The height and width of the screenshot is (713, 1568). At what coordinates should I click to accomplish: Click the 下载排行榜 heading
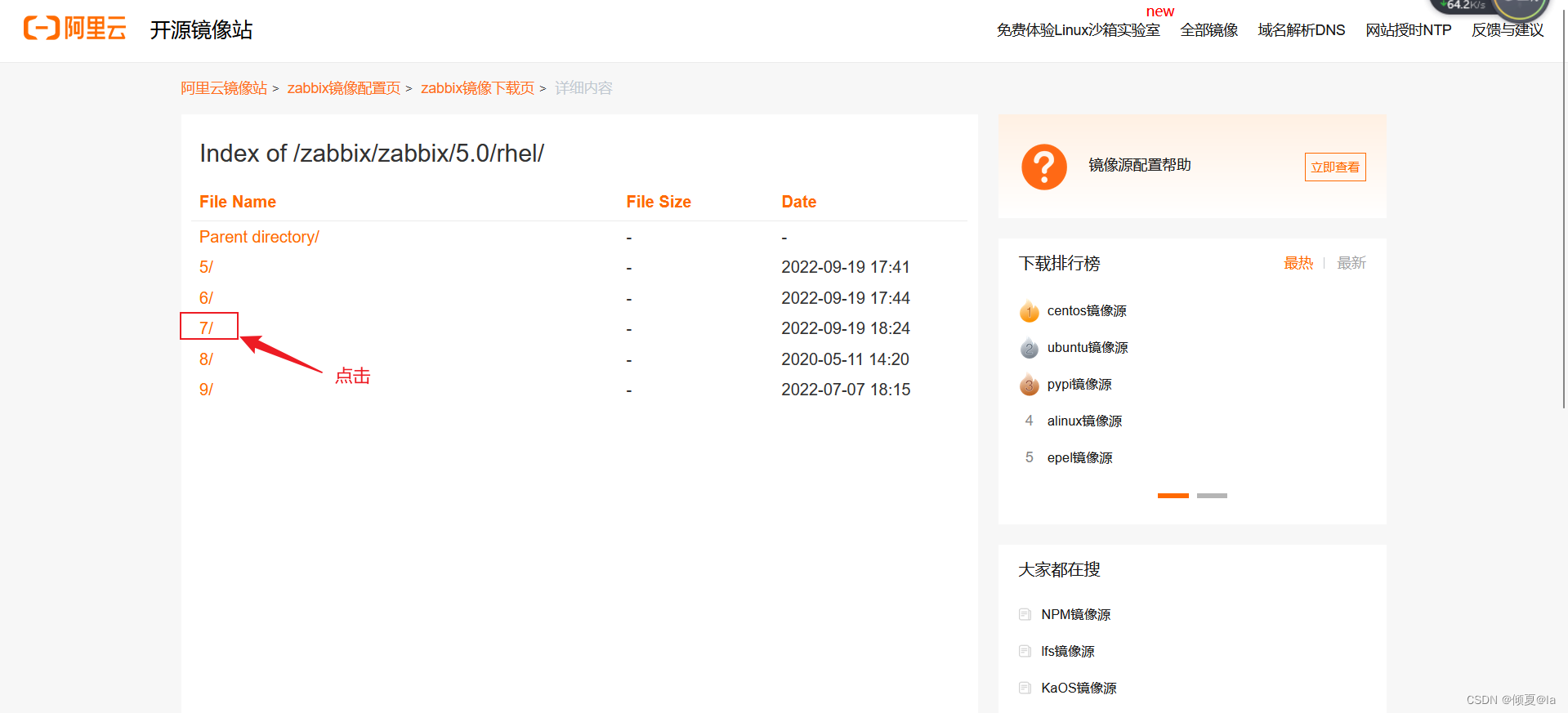click(x=1059, y=263)
